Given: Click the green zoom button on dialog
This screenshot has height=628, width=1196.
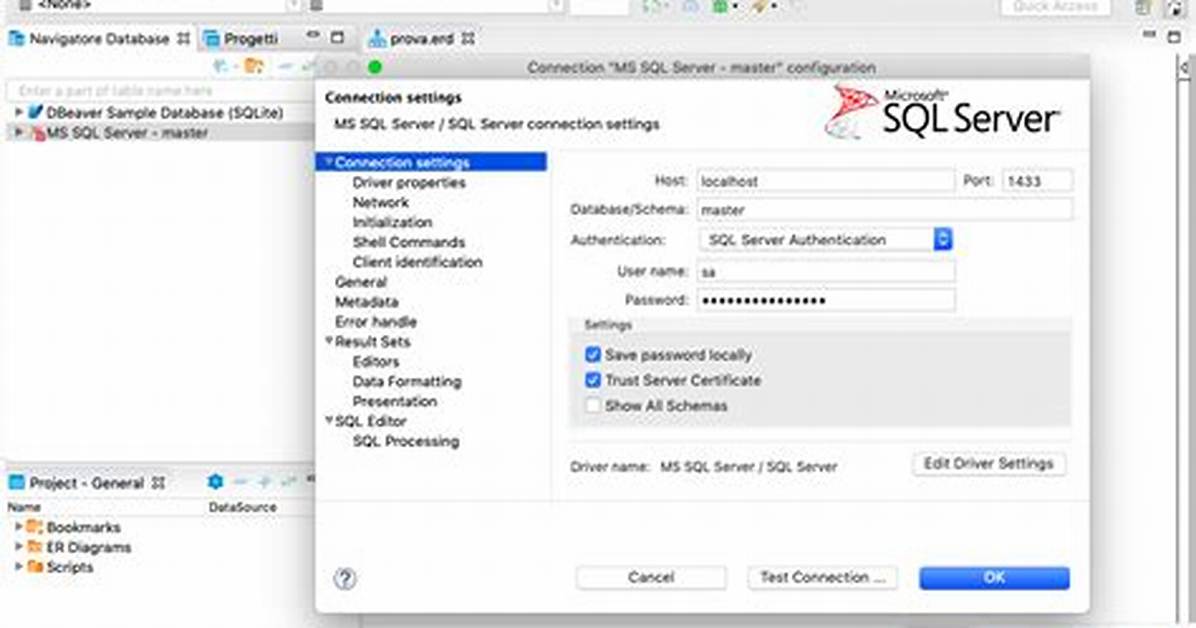Looking at the screenshot, I should [375, 67].
